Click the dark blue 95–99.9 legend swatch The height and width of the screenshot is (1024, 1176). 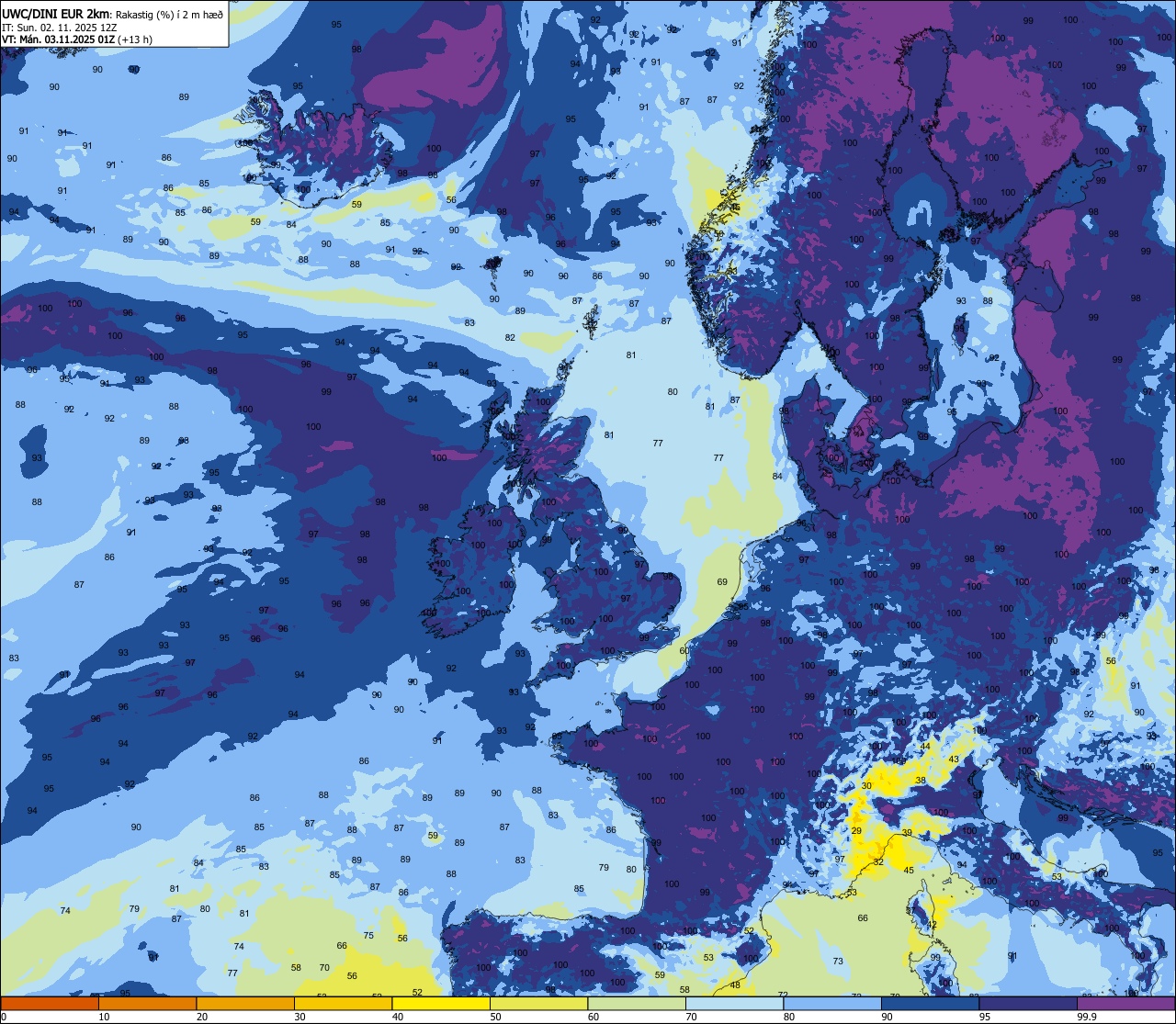(x=1028, y=1004)
